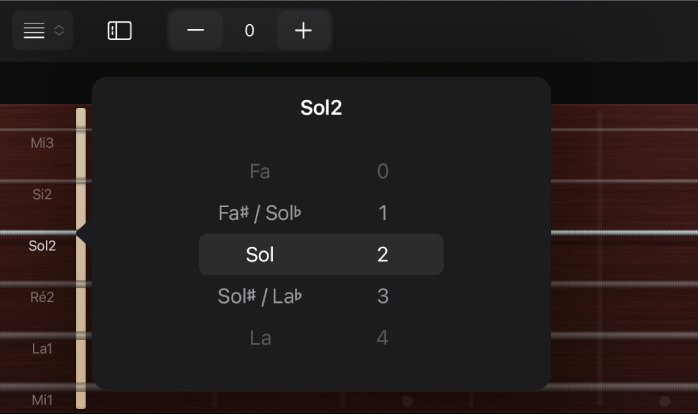Image resolution: width=700 pixels, height=415 pixels.
Task: Pick octave 3 in the octave column
Action: click(x=382, y=296)
